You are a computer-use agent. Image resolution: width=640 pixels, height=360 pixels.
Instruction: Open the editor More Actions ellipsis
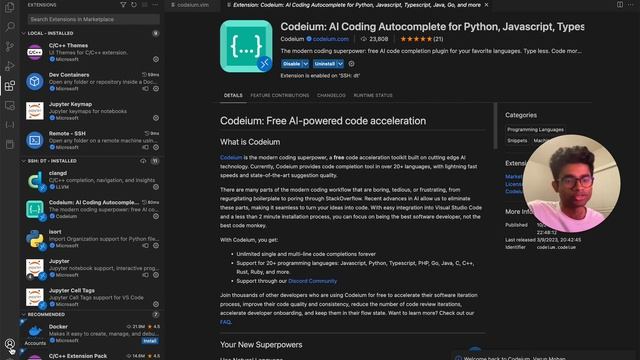pos(631,5)
